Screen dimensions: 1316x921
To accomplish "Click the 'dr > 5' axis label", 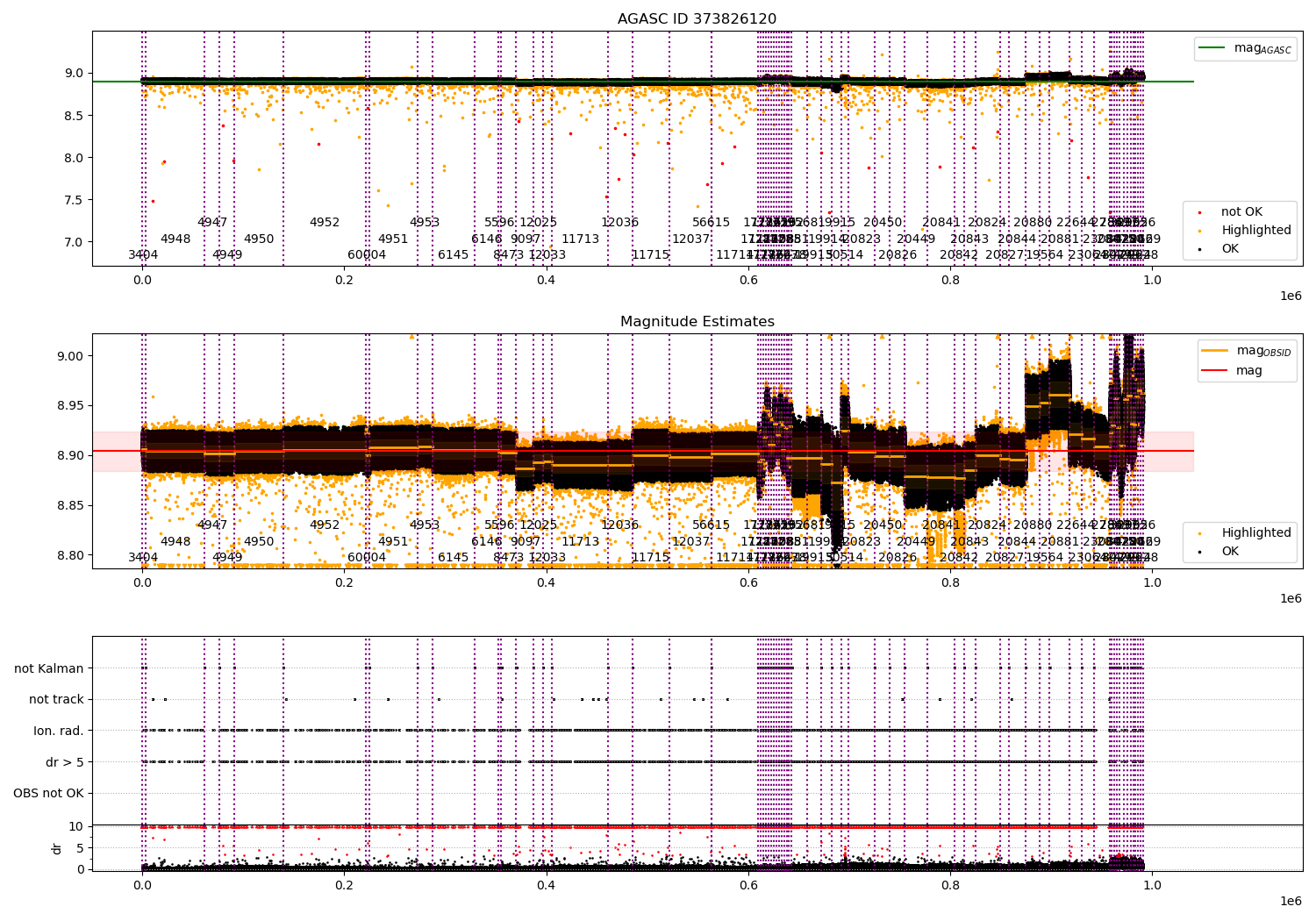I will tap(65, 762).
